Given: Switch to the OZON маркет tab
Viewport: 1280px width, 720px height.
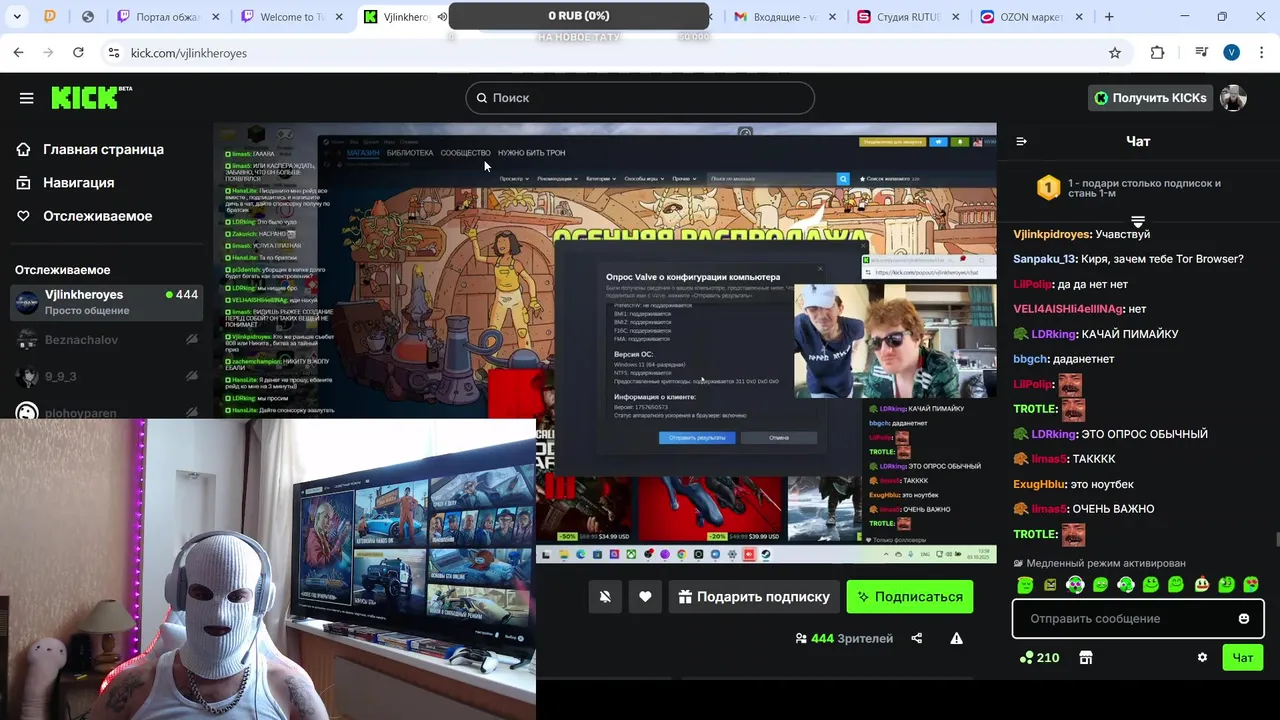Looking at the screenshot, I should pyautogui.click(x=1032, y=17).
